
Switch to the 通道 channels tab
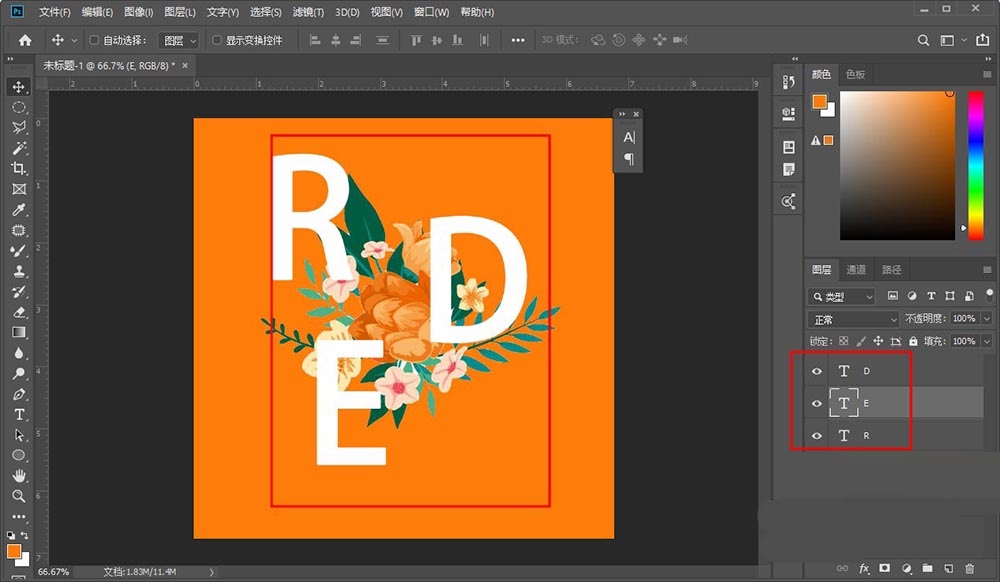click(856, 269)
